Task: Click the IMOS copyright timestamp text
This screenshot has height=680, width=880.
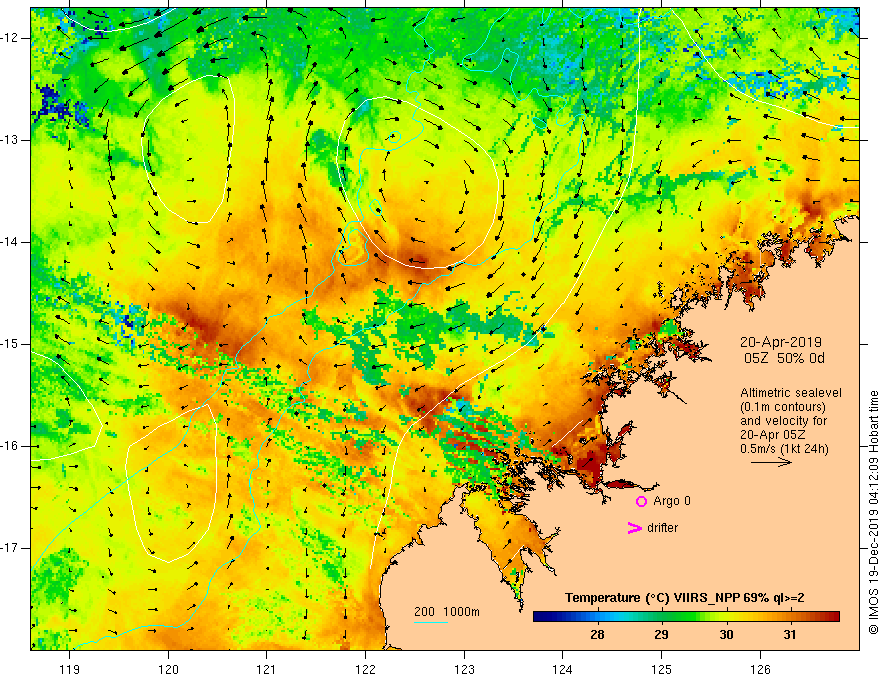Action: click(x=873, y=512)
